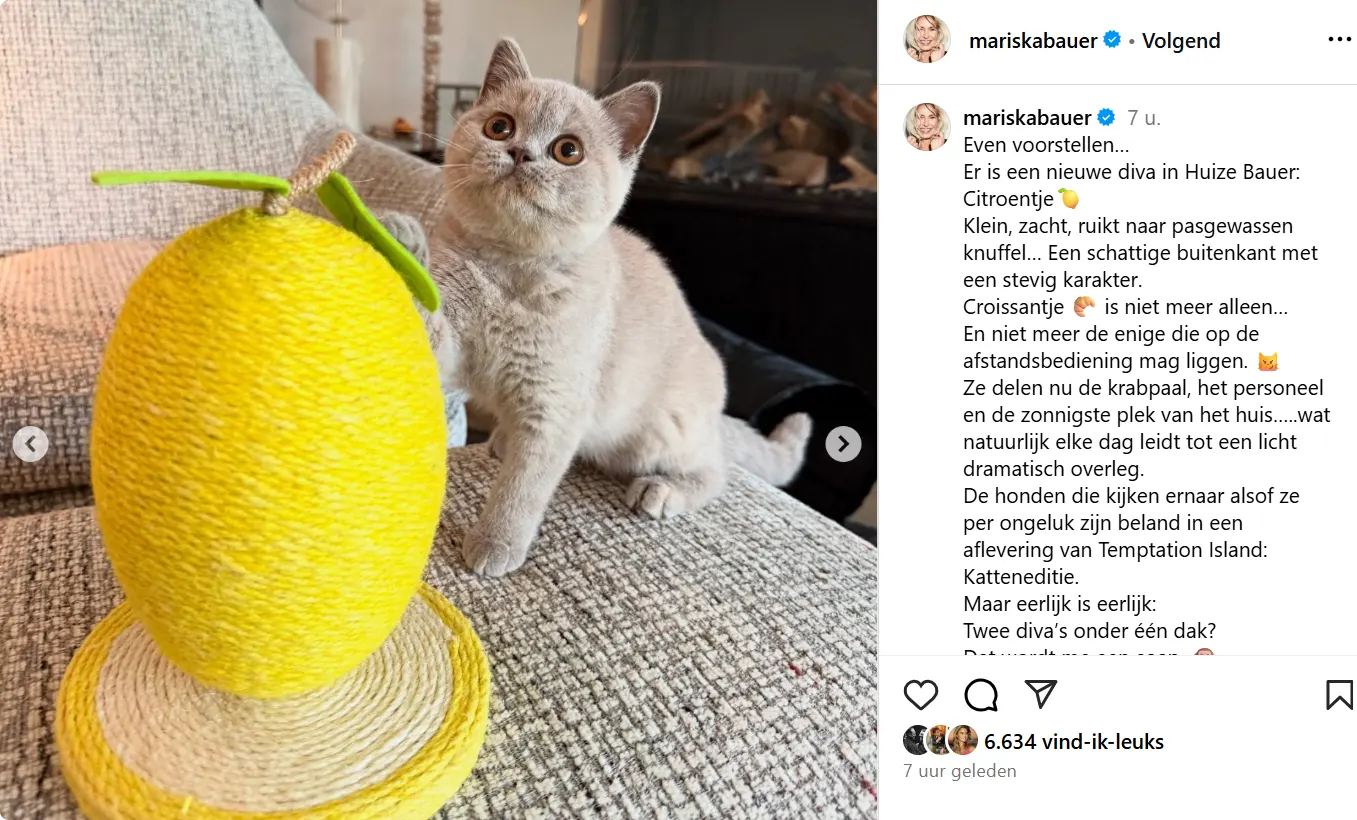The width and height of the screenshot is (1357, 820).
Task: Toggle Volgend following status
Action: click(1181, 41)
